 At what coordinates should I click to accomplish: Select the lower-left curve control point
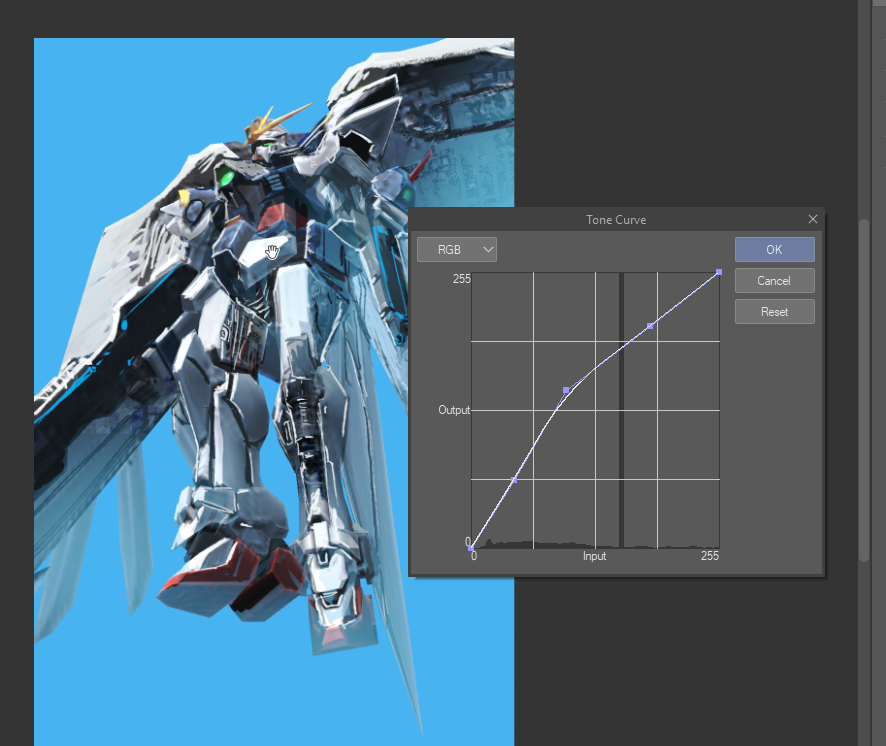click(x=514, y=480)
